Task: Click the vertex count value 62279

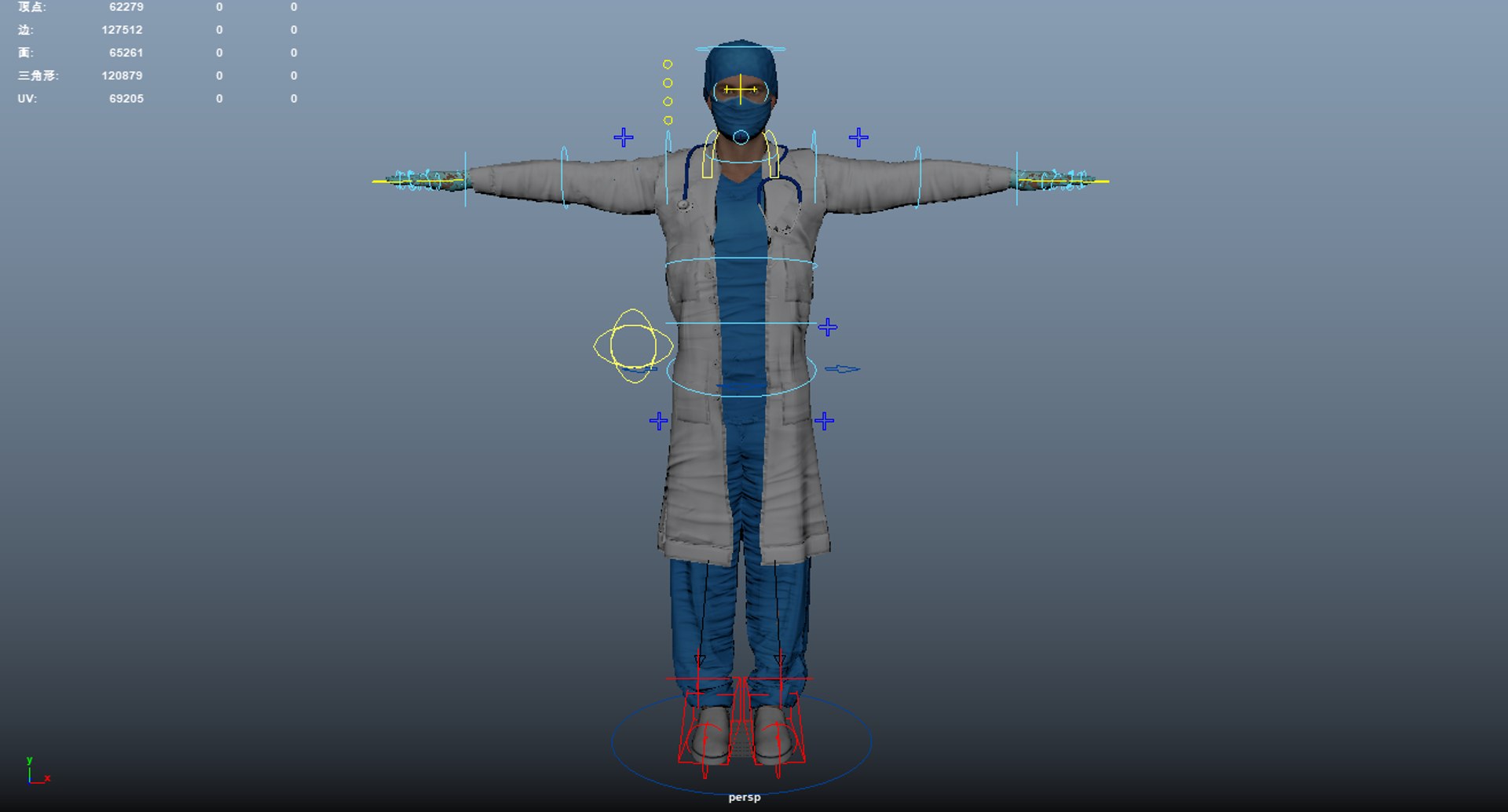Action: tap(126, 7)
